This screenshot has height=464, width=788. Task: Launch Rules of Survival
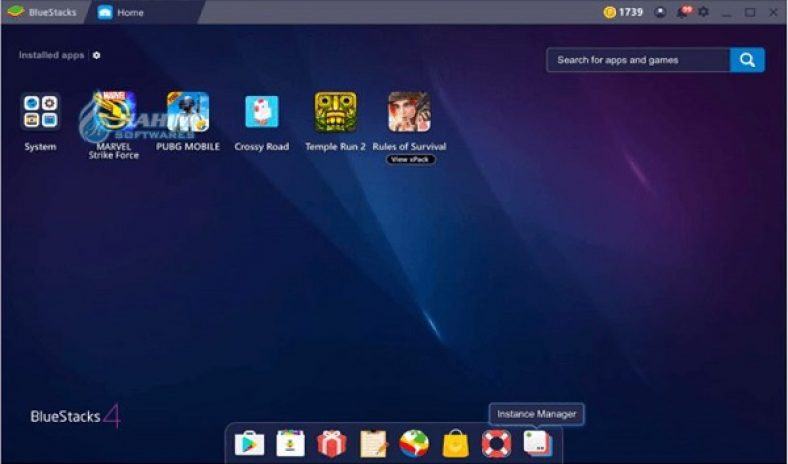click(409, 112)
